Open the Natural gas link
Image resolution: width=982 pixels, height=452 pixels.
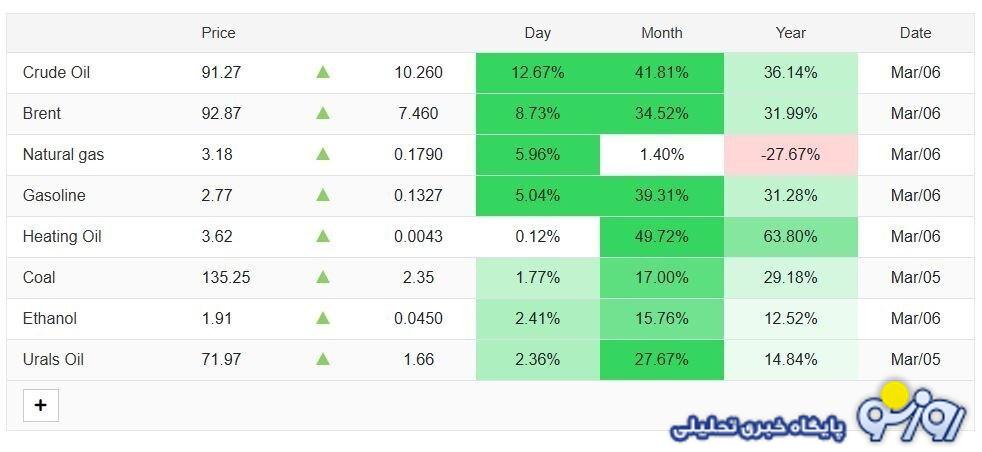(x=63, y=155)
